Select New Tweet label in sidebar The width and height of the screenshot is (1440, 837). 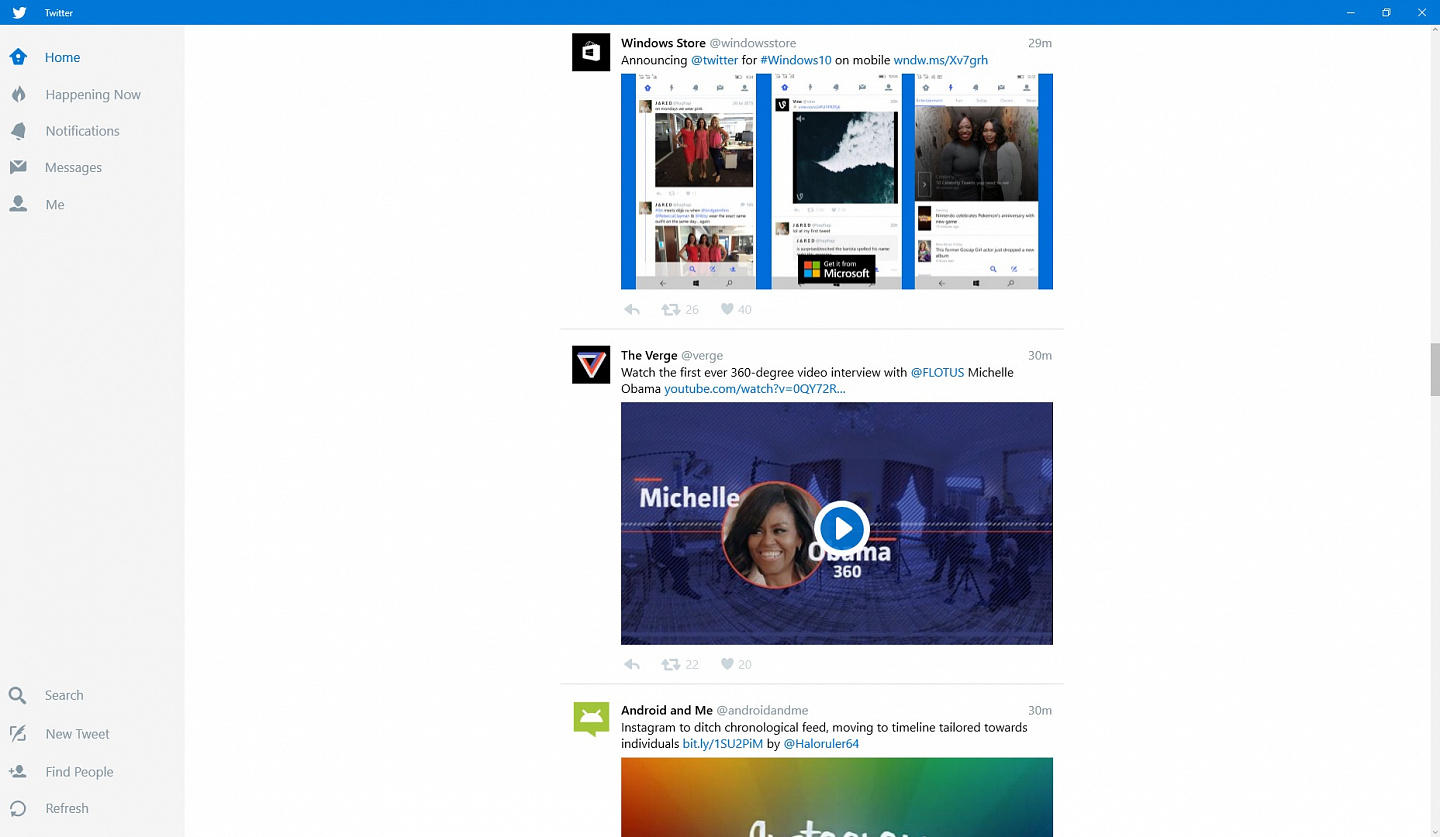[77, 733]
